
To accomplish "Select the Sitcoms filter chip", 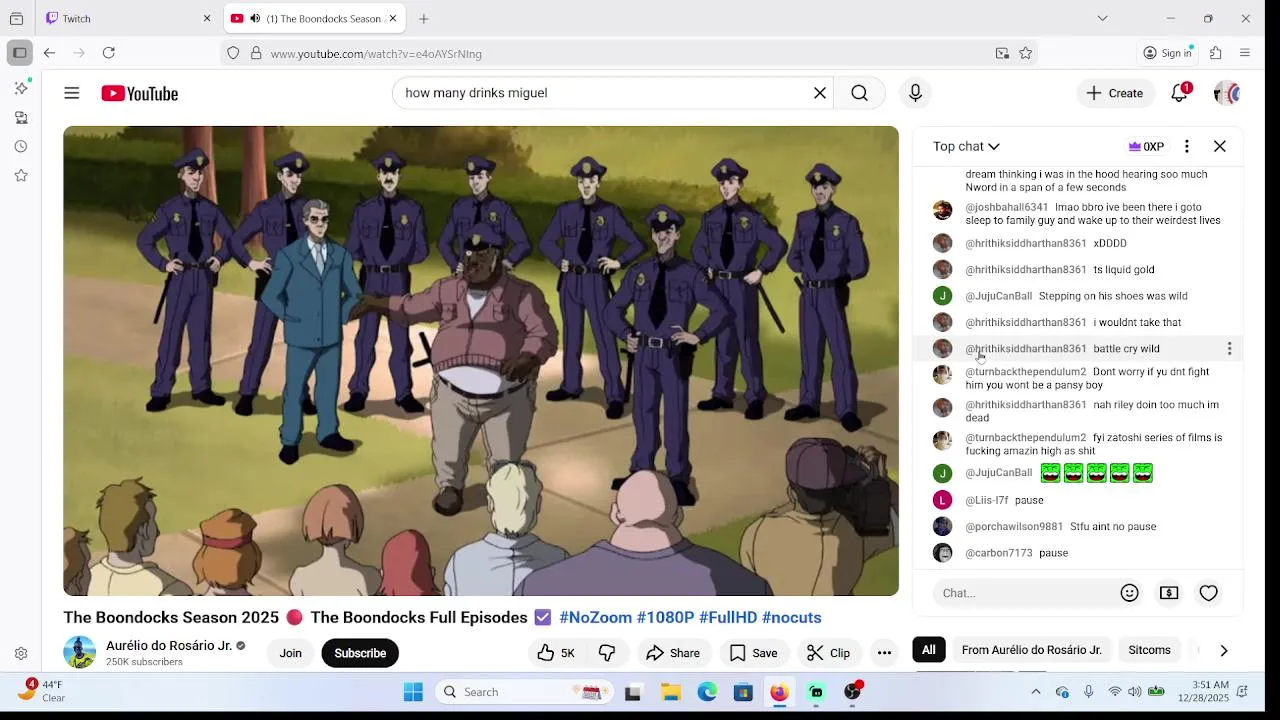I will click(1149, 650).
